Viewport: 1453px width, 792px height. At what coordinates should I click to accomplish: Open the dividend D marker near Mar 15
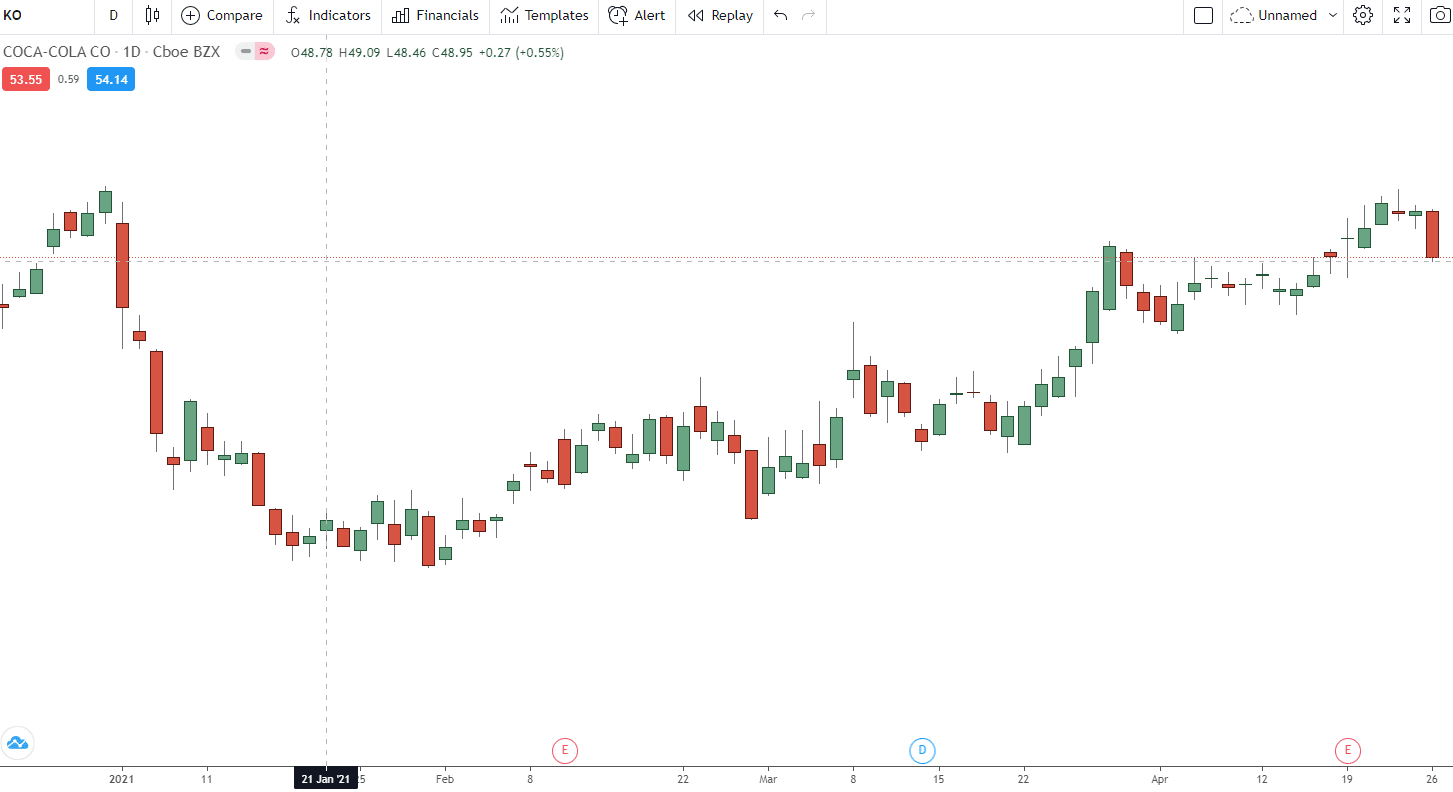click(922, 750)
